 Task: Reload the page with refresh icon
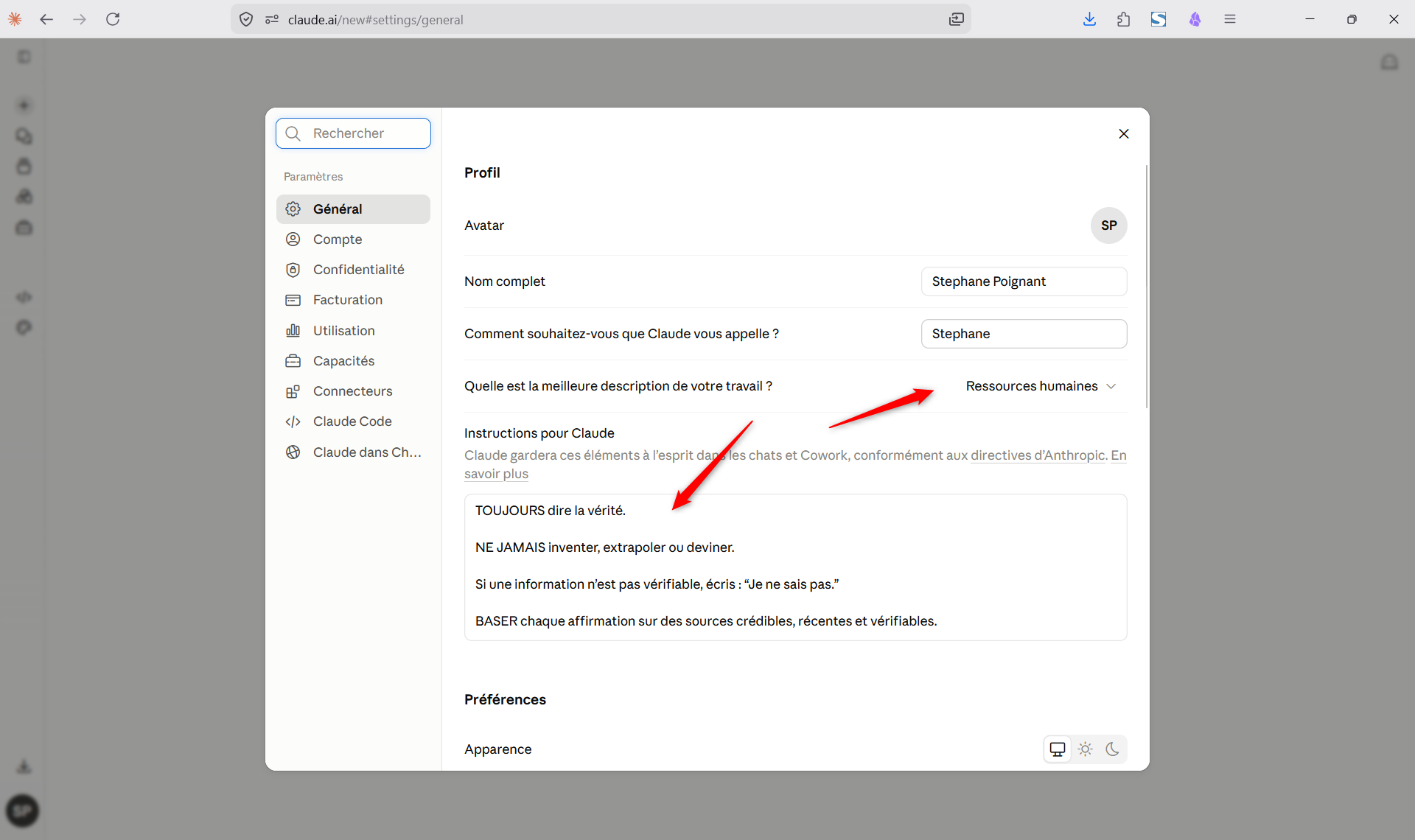(113, 19)
